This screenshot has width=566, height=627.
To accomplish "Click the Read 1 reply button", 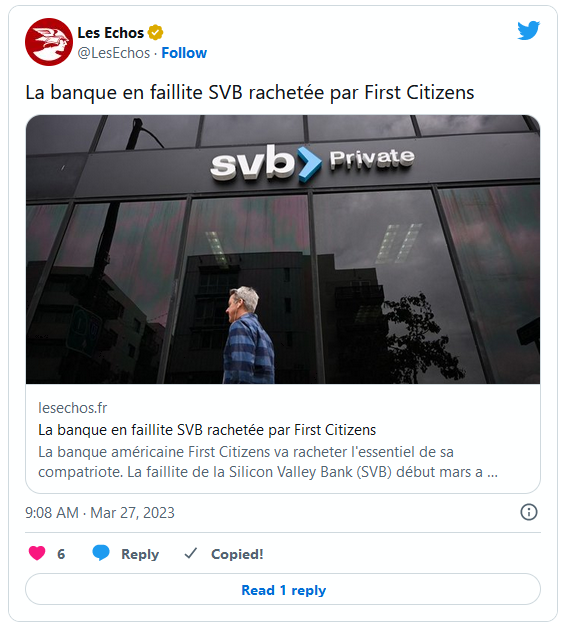I will click(283, 590).
